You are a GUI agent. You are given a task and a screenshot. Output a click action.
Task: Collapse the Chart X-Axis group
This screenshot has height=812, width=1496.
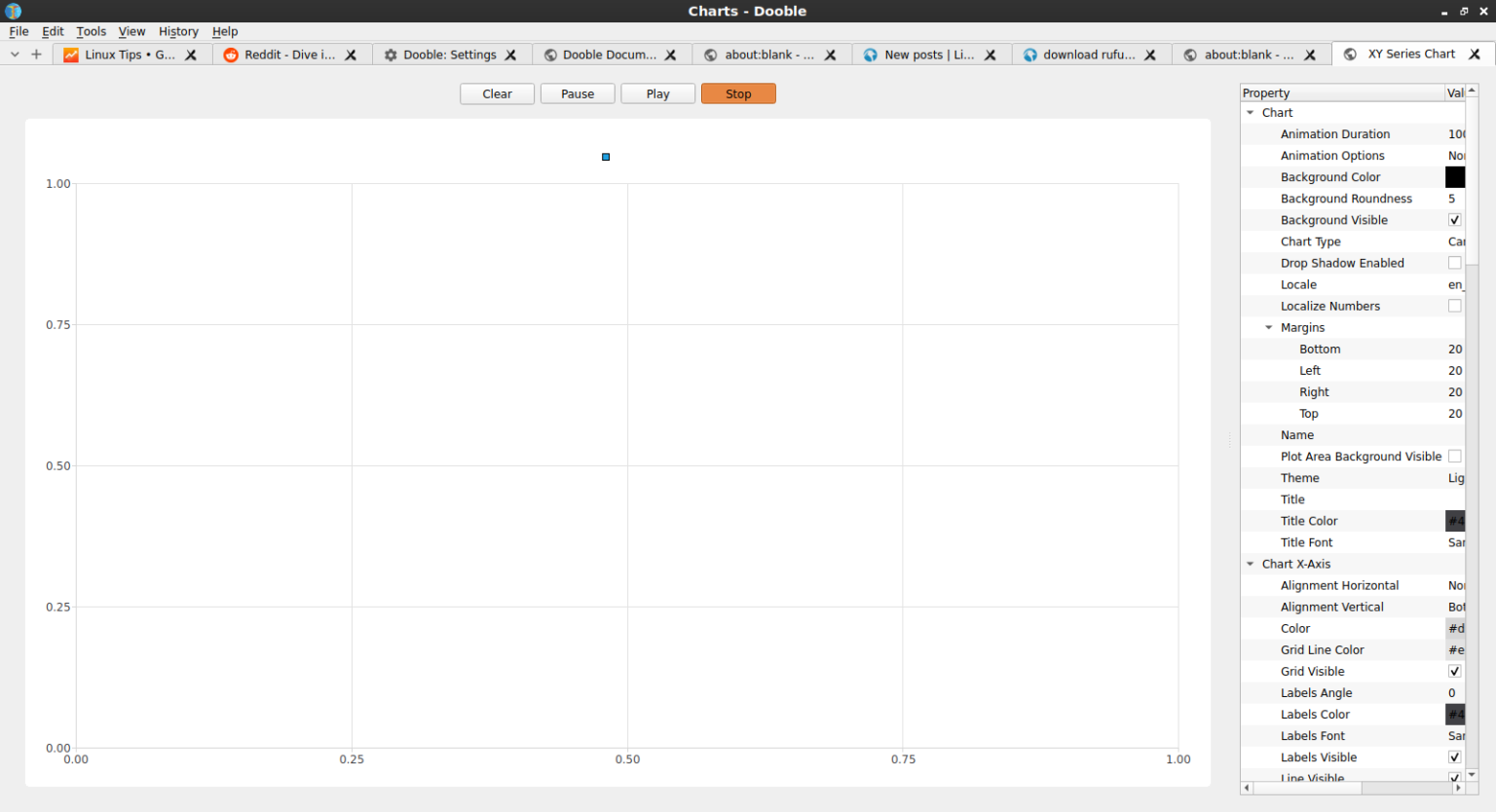[1251, 564]
